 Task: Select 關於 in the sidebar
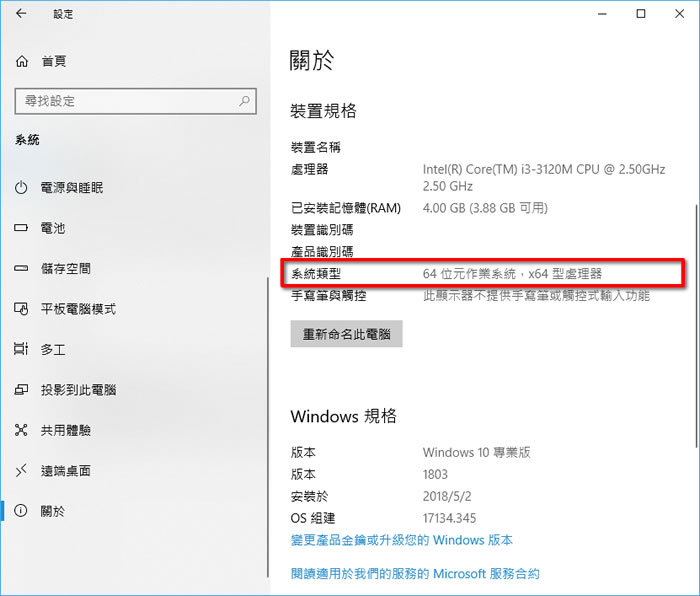coord(53,511)
